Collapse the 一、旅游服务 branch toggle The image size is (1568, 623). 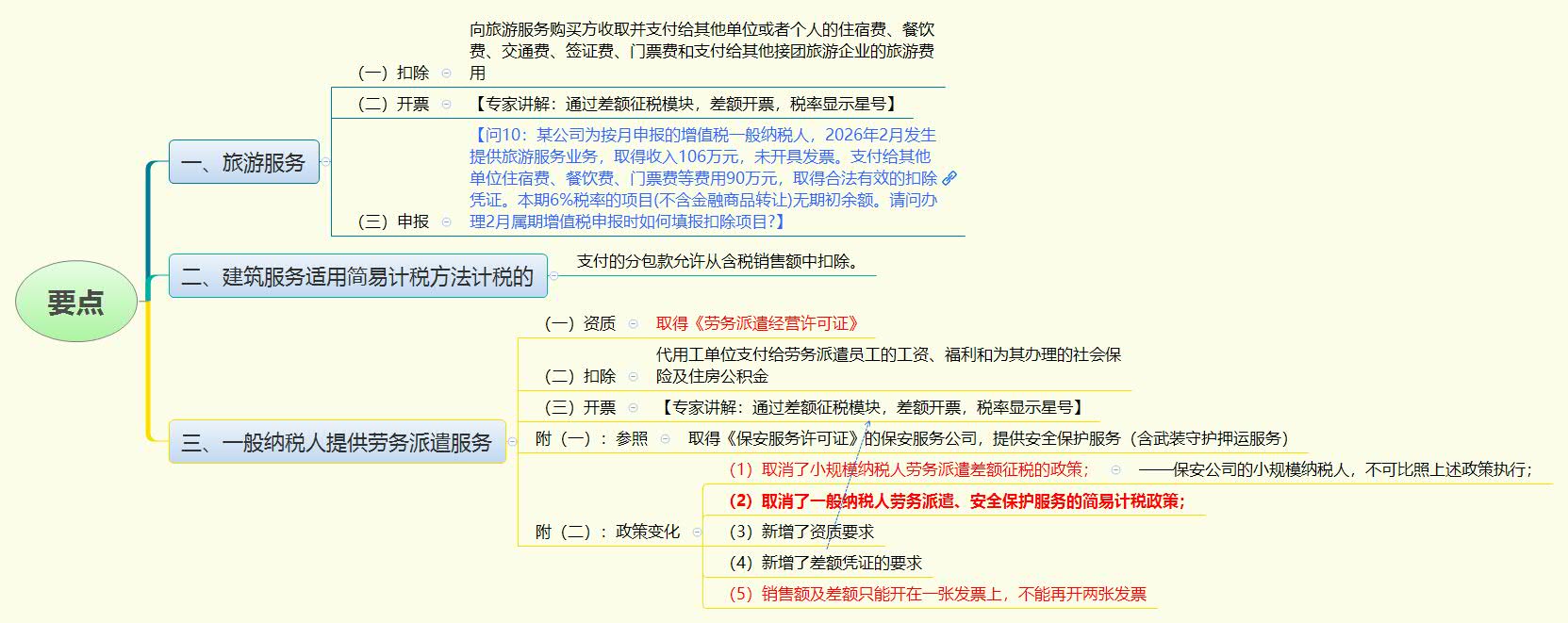[x=326, y=162]
